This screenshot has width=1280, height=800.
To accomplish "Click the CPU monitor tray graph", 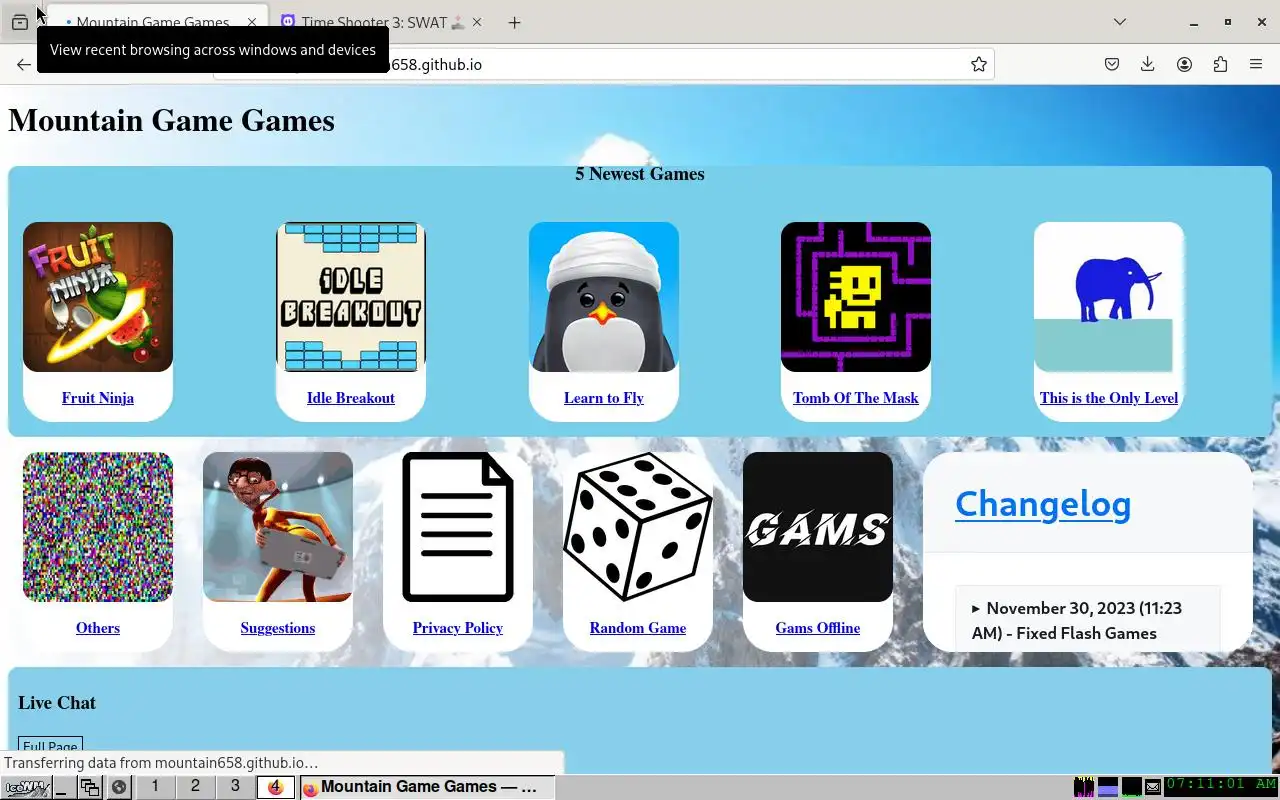I will pos(1084,787).
